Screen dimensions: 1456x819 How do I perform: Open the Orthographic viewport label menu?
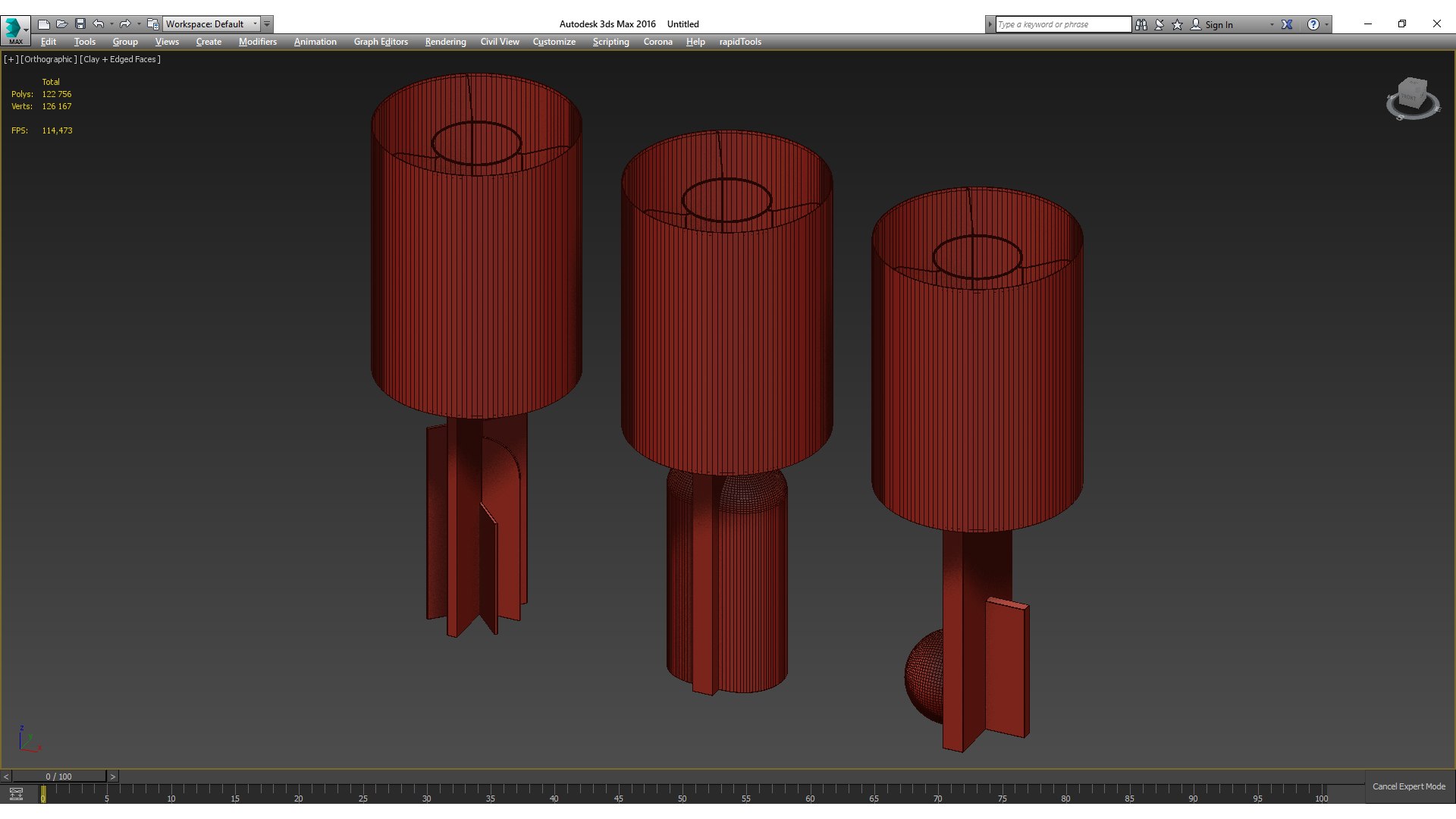49,59
